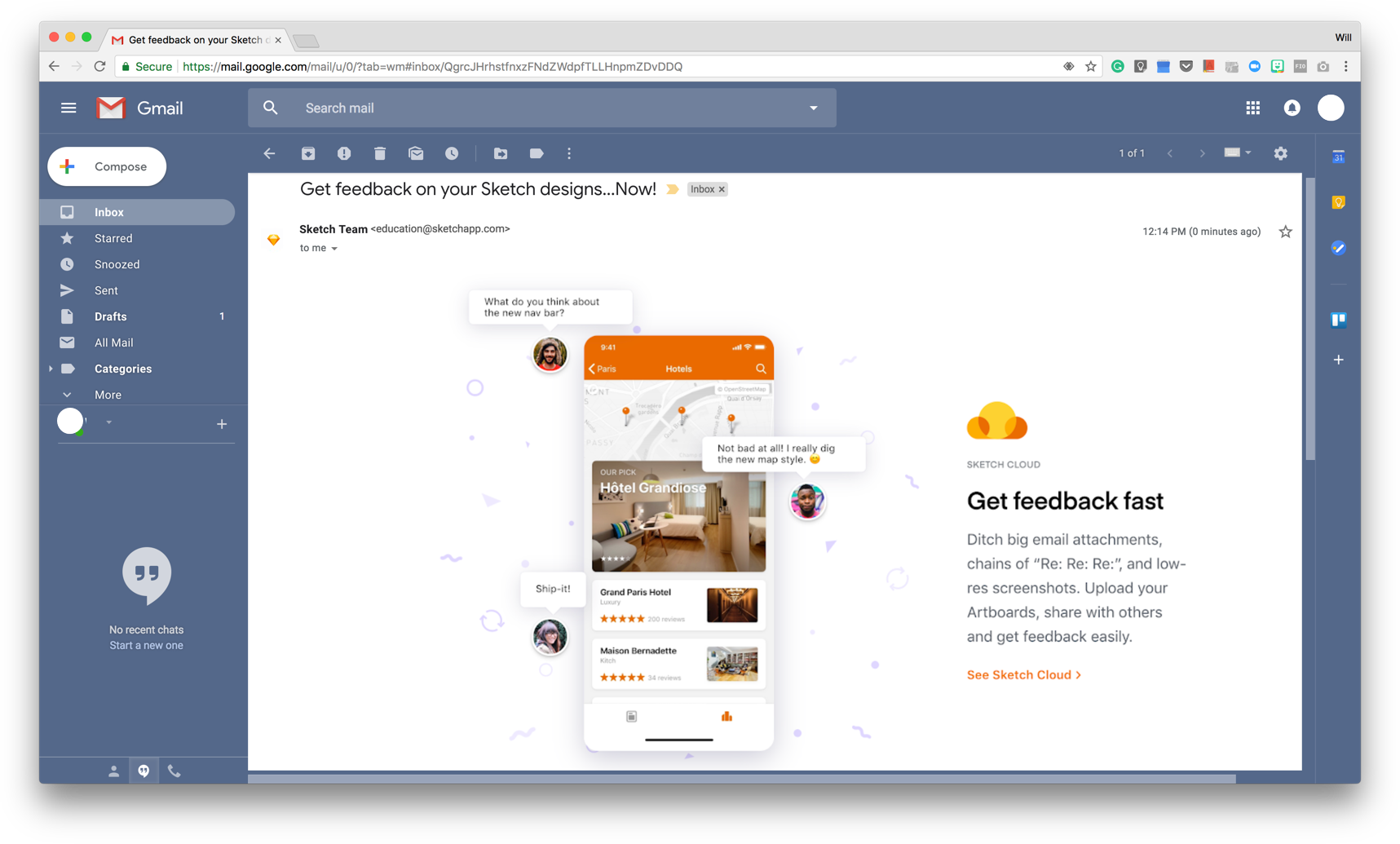Open Hangouts status dropdown arrow
Viewport: 1400px width, 844px height.
pos(108,422)
